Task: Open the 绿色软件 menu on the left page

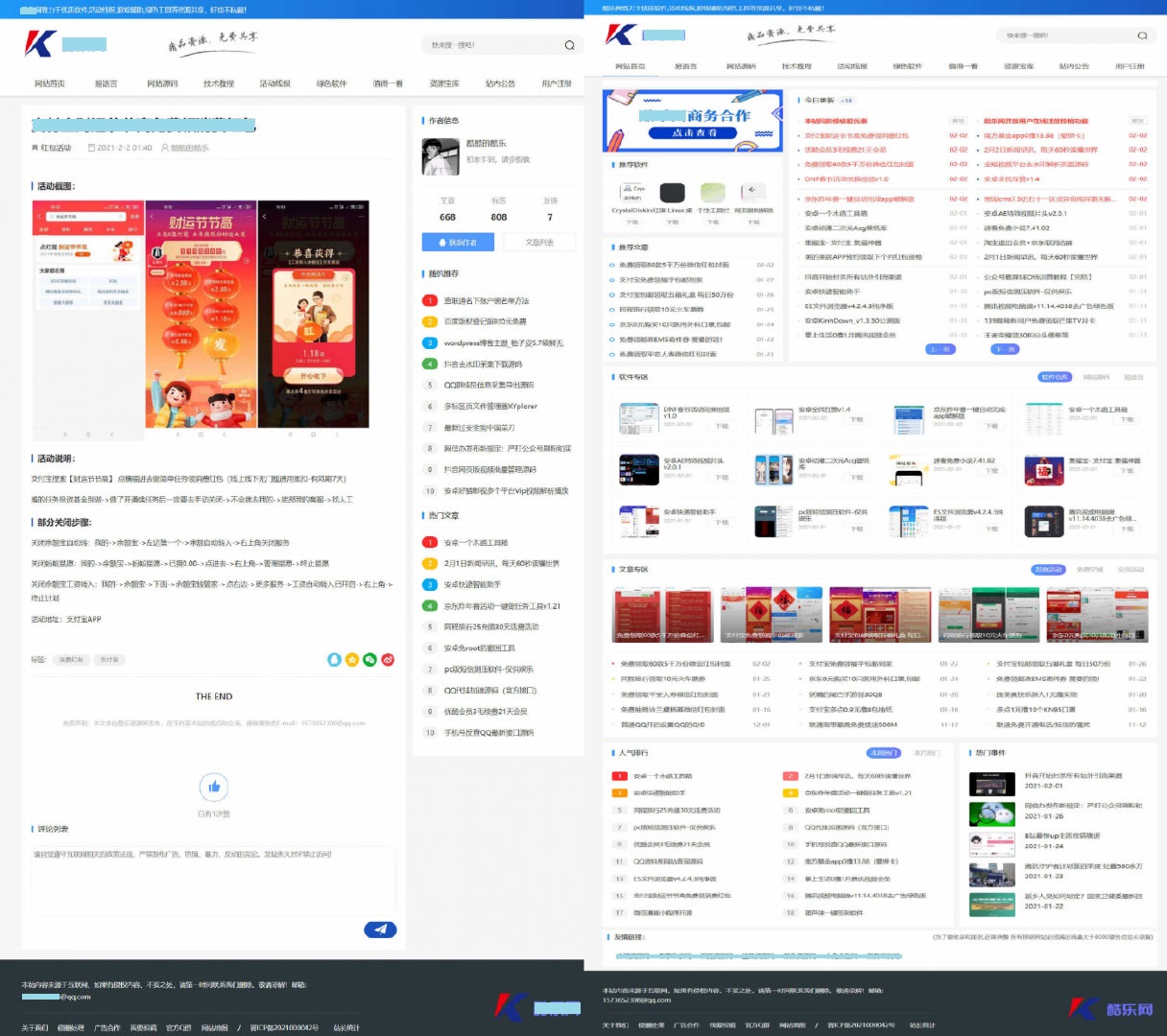Action: click(331, 83)
